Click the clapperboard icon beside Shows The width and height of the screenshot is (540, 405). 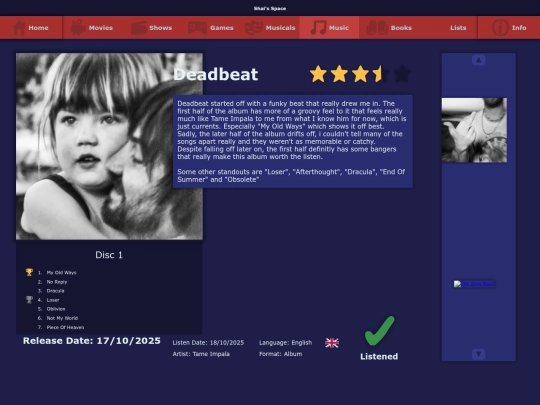(138, 28)
